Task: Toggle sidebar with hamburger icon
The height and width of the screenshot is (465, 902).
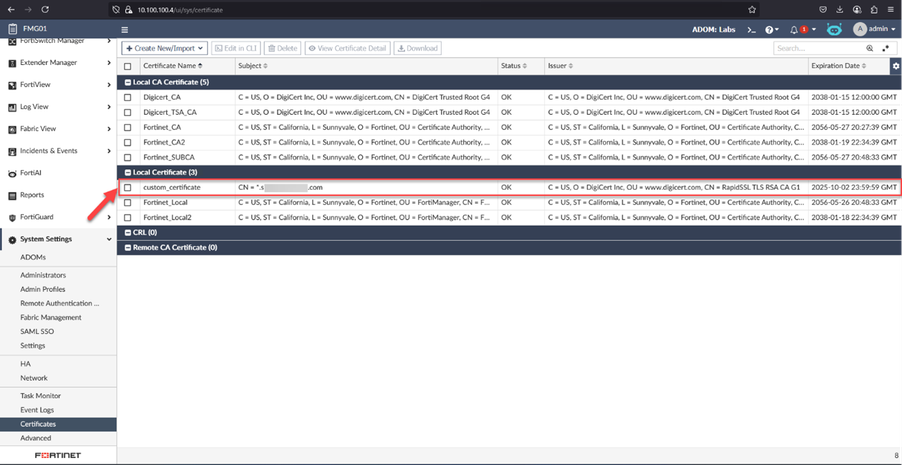Action: tap(125, 29)
